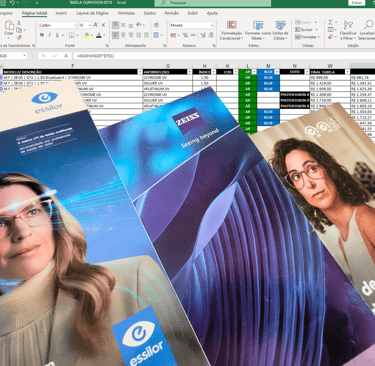Switch to the Dados tab
Viewport: 375px width, 366px height.
pyautogui.click(x=150, y=13)
